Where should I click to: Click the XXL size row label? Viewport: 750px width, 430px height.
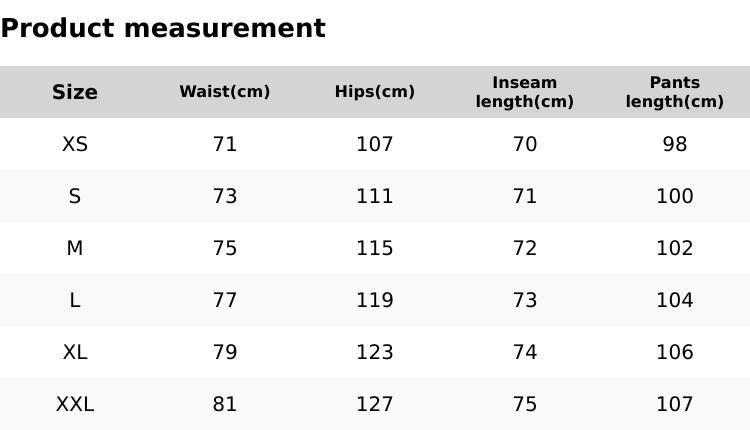click(x=75, y=404)
